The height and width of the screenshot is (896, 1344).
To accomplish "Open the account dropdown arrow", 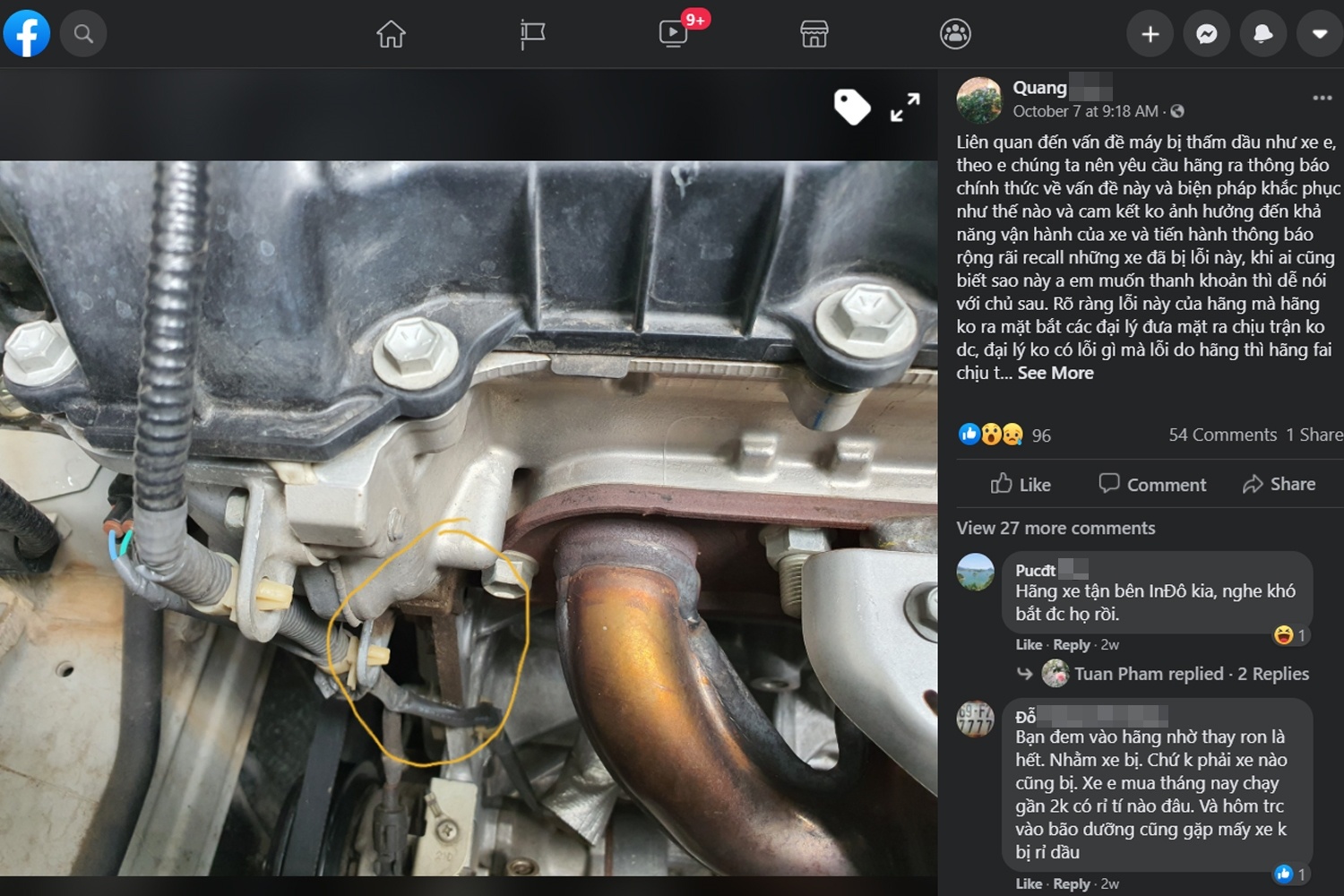I will coord(1319,34).
